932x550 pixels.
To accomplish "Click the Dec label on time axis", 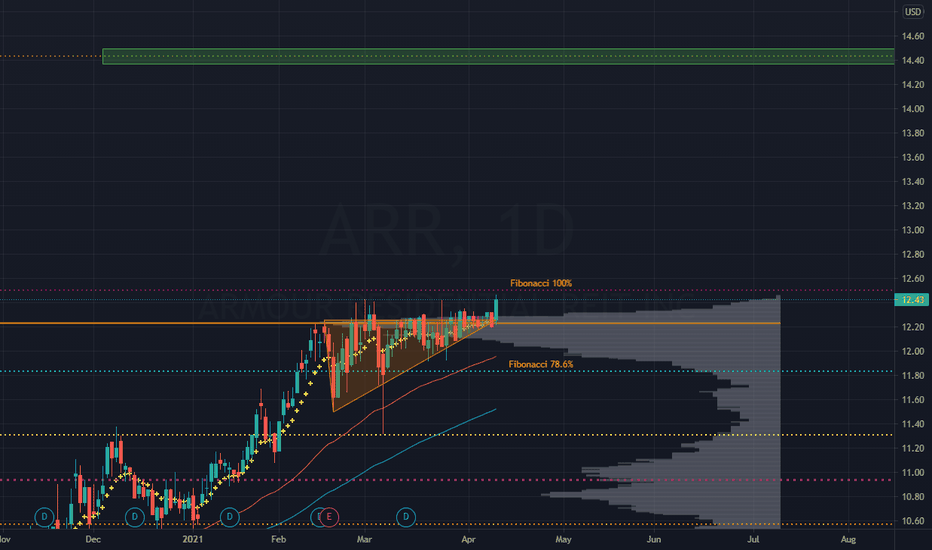I will click(93, 539).
